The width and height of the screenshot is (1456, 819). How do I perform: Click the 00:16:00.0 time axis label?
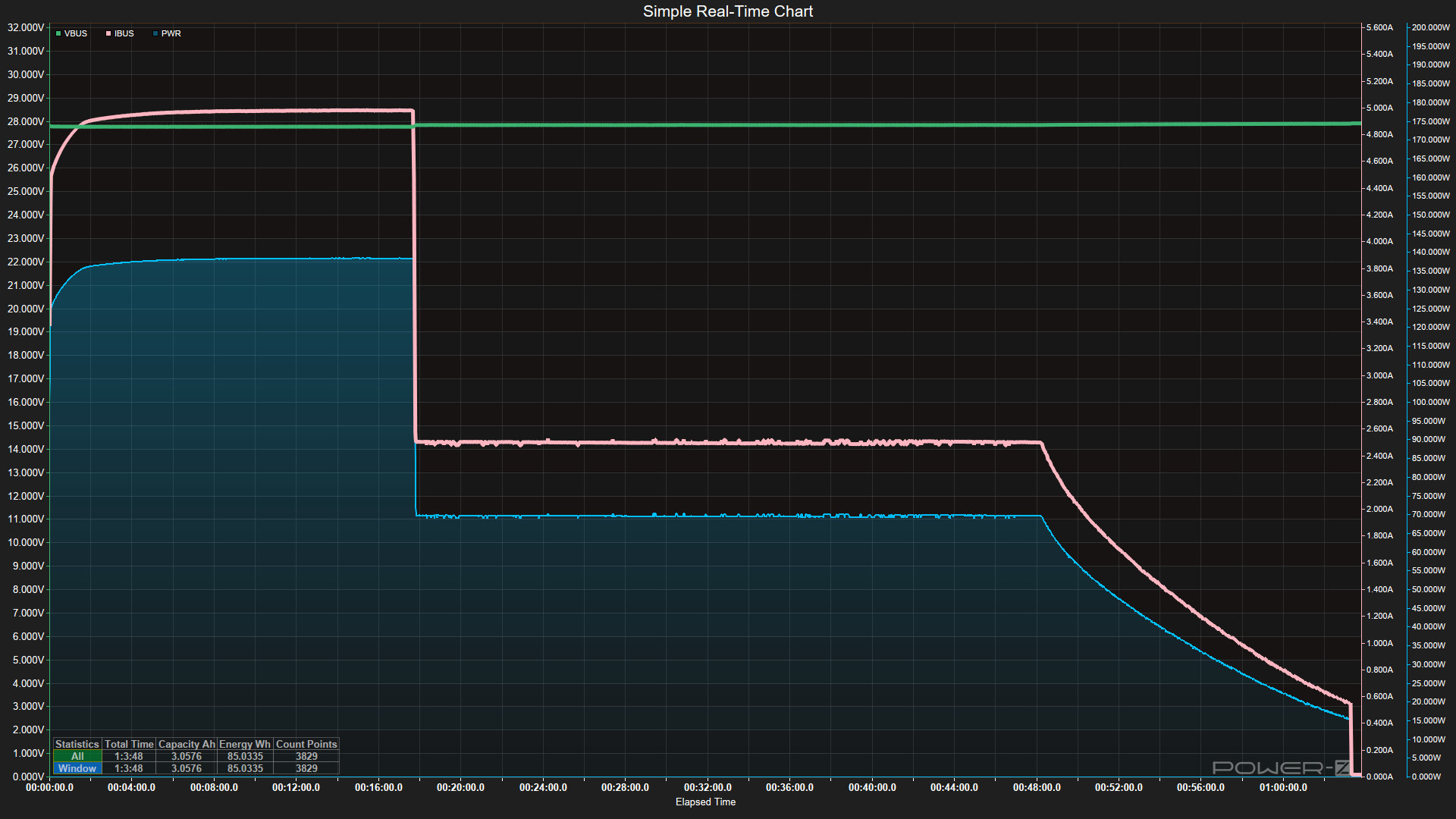click(378, 787)
